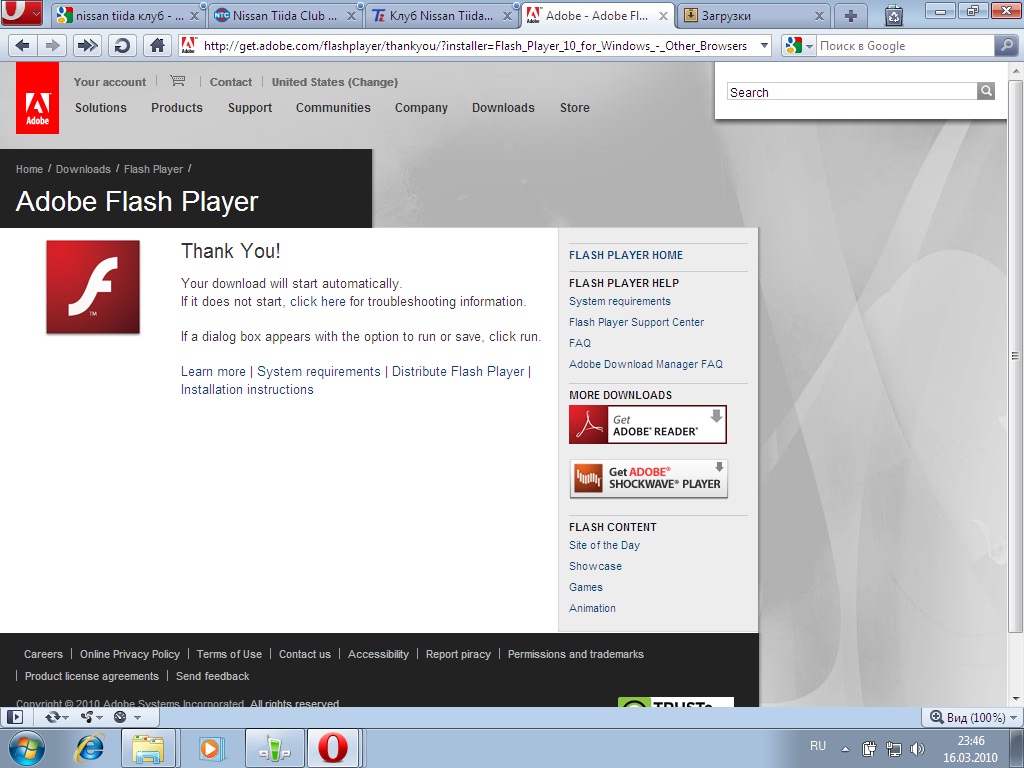Open the Opera Link sync icon
The height and width of the screenshot is (768, 1024).
(52, 717)
